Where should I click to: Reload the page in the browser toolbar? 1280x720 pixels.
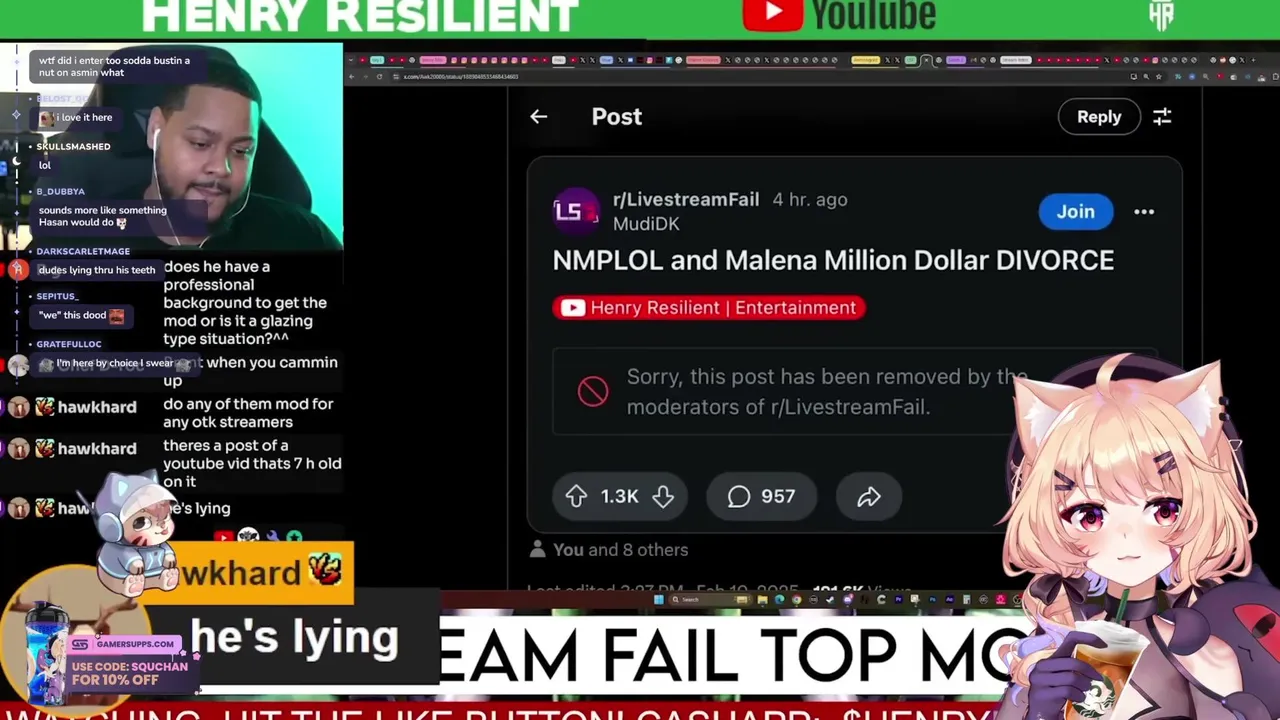click(380, 77)
